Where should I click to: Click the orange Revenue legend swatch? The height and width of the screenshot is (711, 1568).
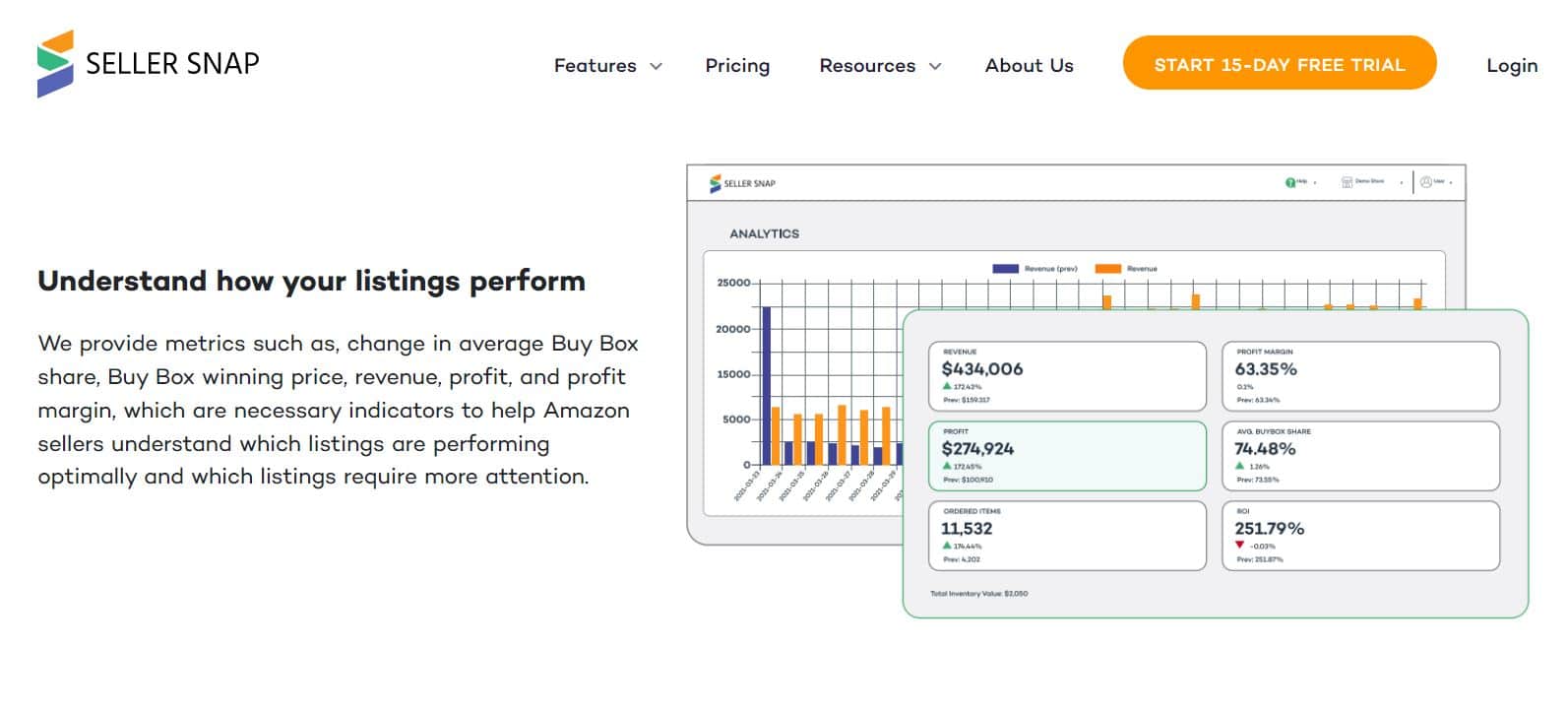[x=1108, y=268]
